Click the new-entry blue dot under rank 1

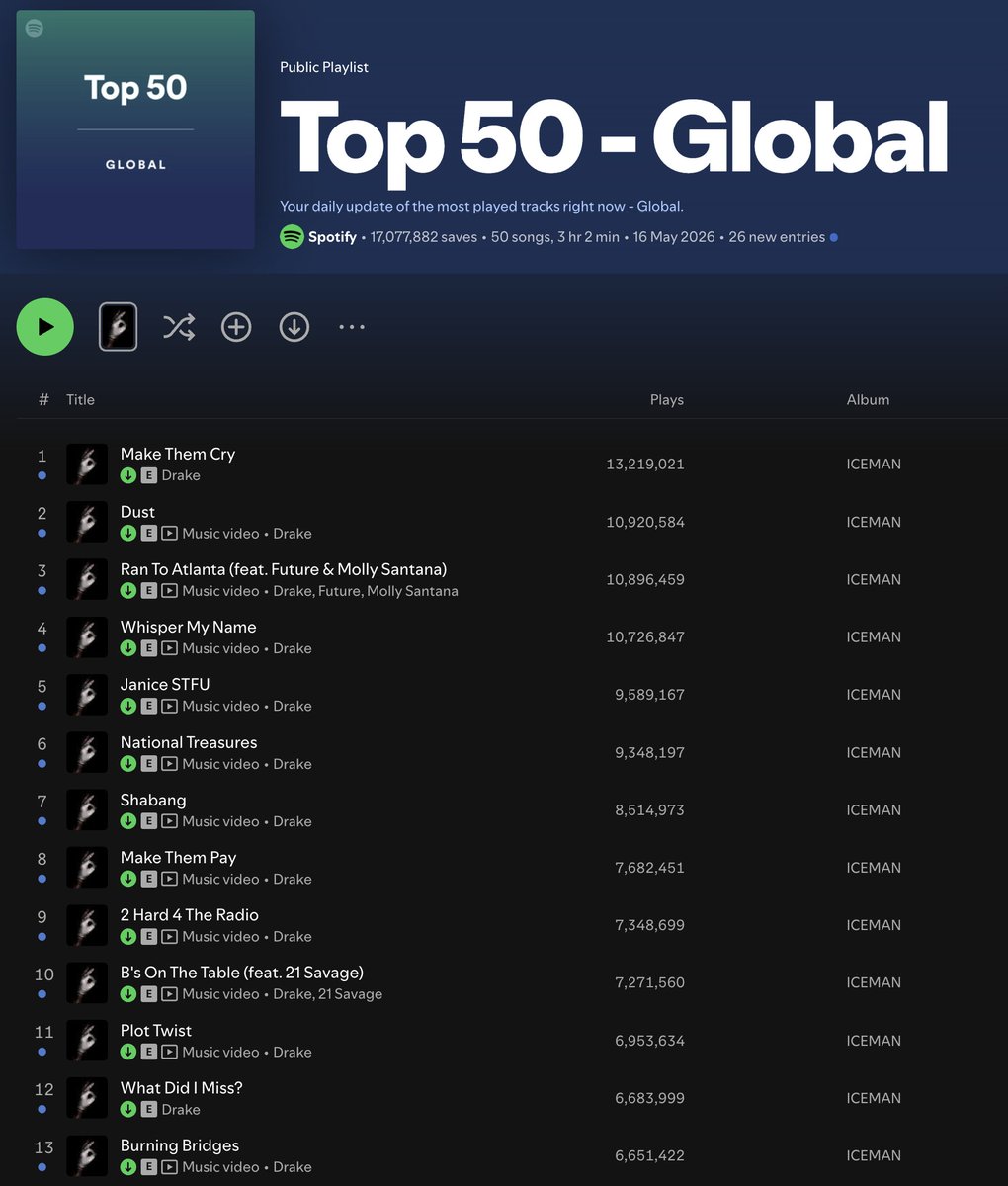[x=42, y=475]
